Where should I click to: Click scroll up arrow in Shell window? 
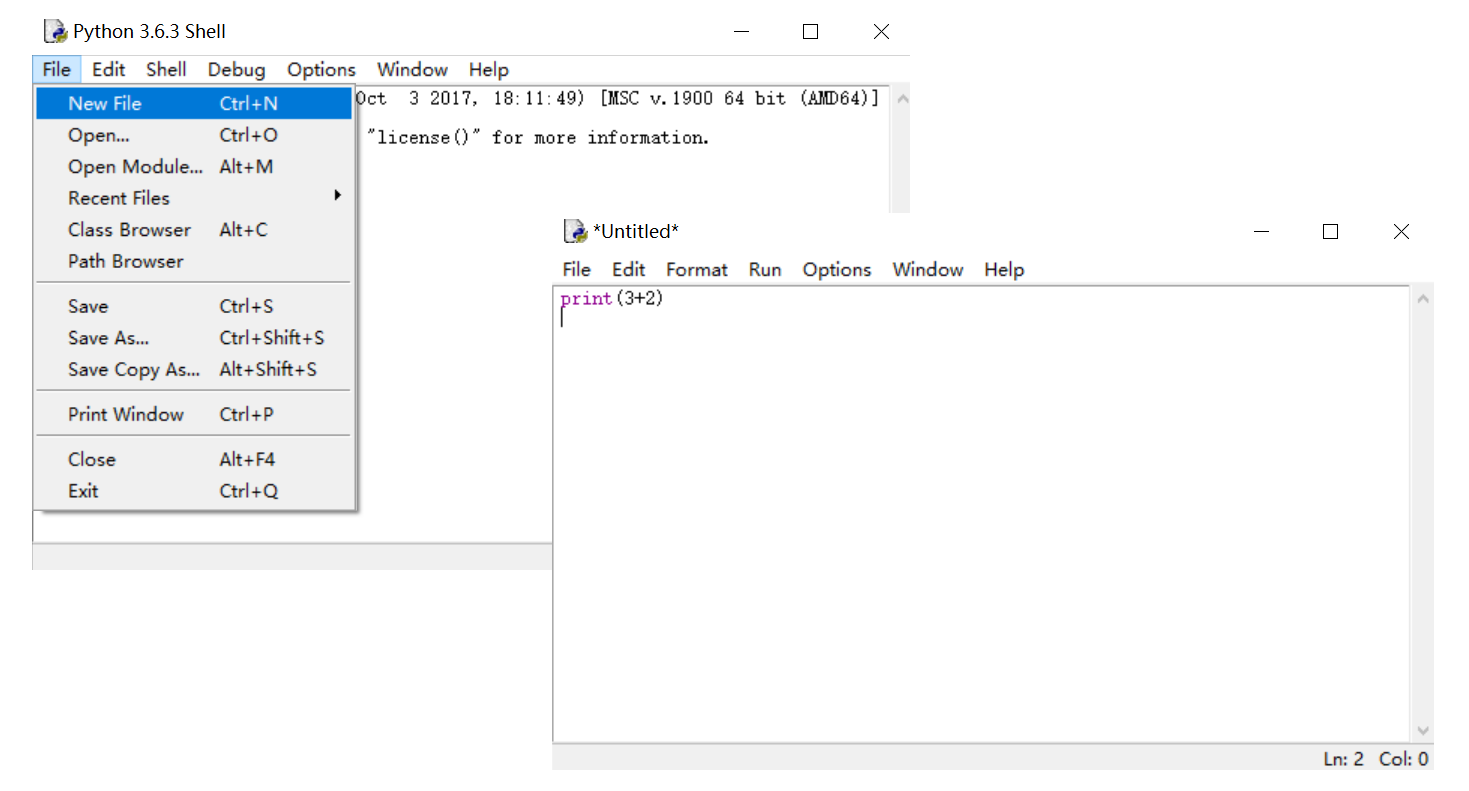pyautogui.click(x=901, y=99)
